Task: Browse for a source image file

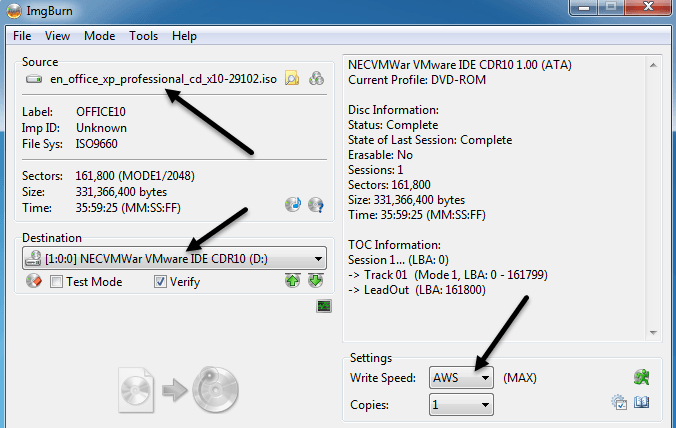Action: (292, 78)
